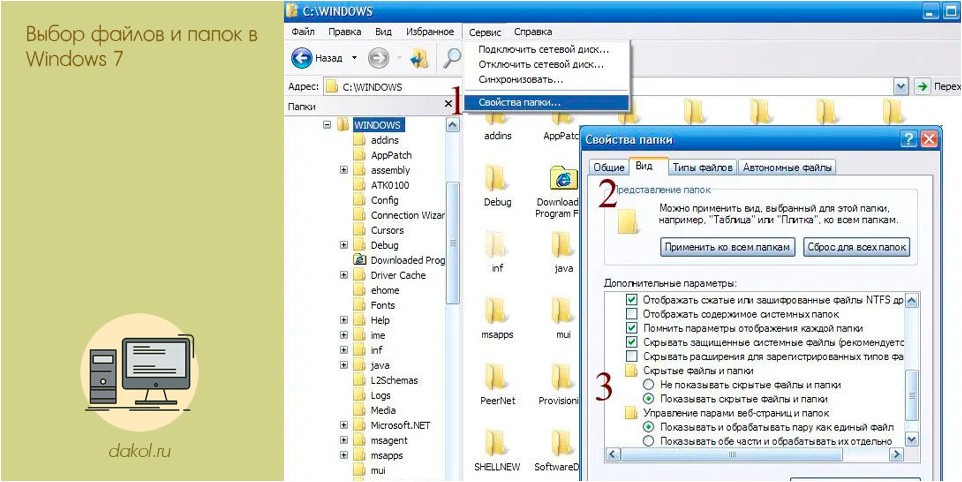Expand the ime tree node

coord(344,335)
